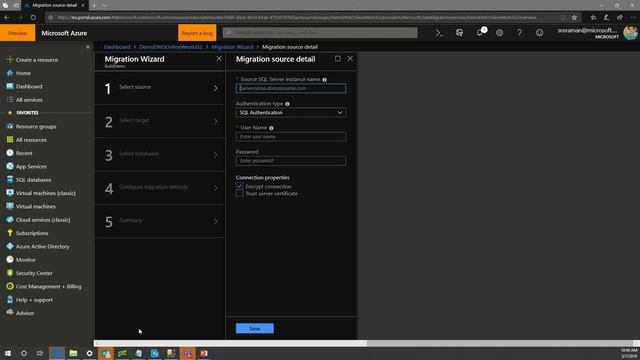Open Authentication type dropdown

pyautogui.click(x=291, y=113)
